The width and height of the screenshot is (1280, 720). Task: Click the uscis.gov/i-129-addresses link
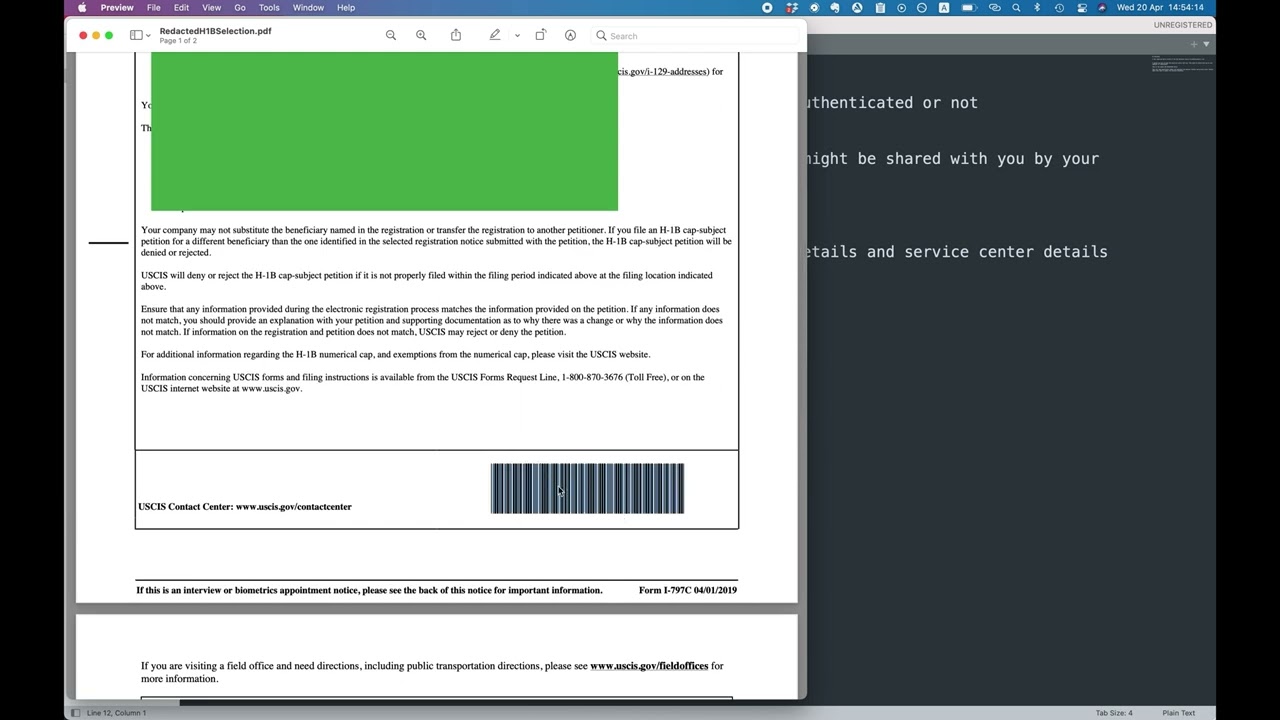(663, 71)
